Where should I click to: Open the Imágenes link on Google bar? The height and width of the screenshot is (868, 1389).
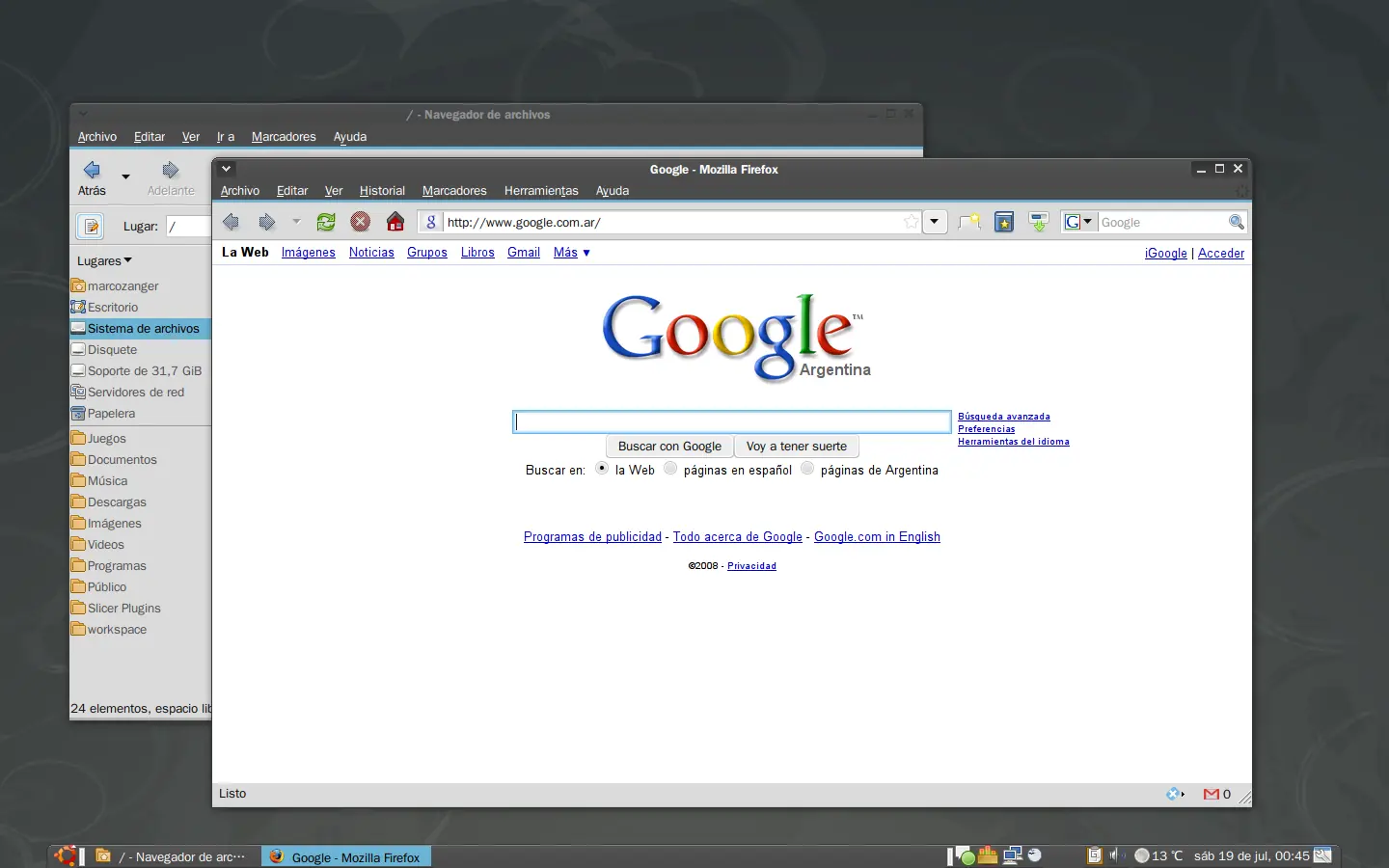click(x=309, y=253)
